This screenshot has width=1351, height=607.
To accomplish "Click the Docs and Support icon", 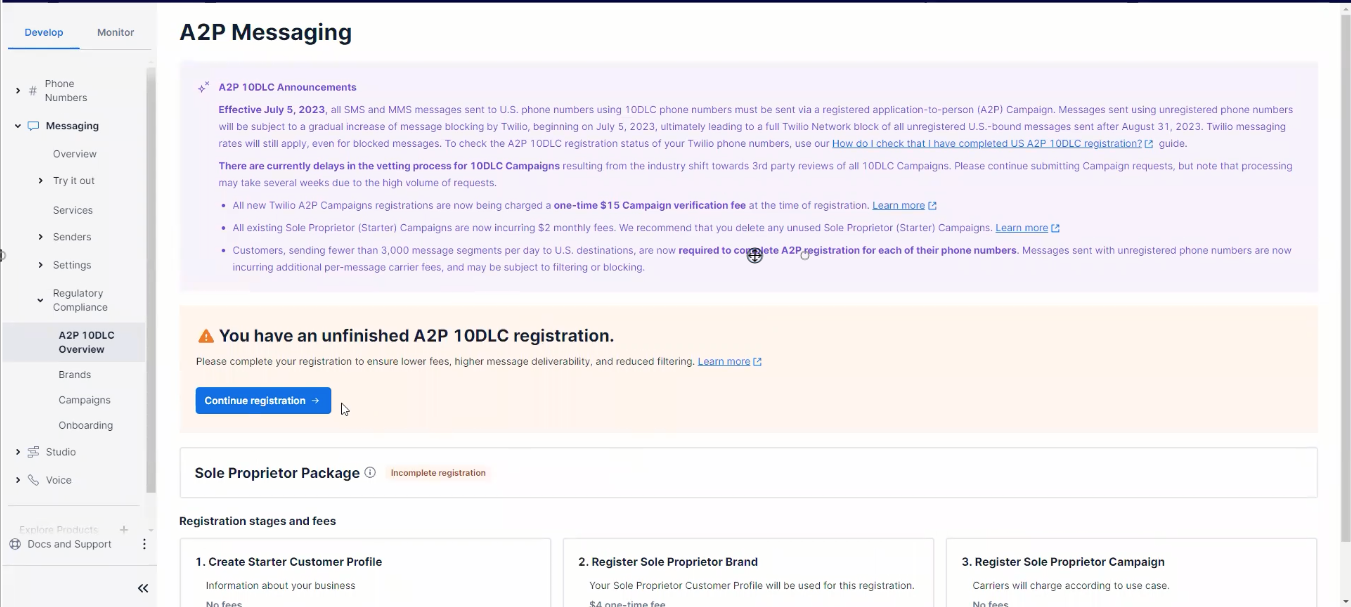I will (15, 543).
